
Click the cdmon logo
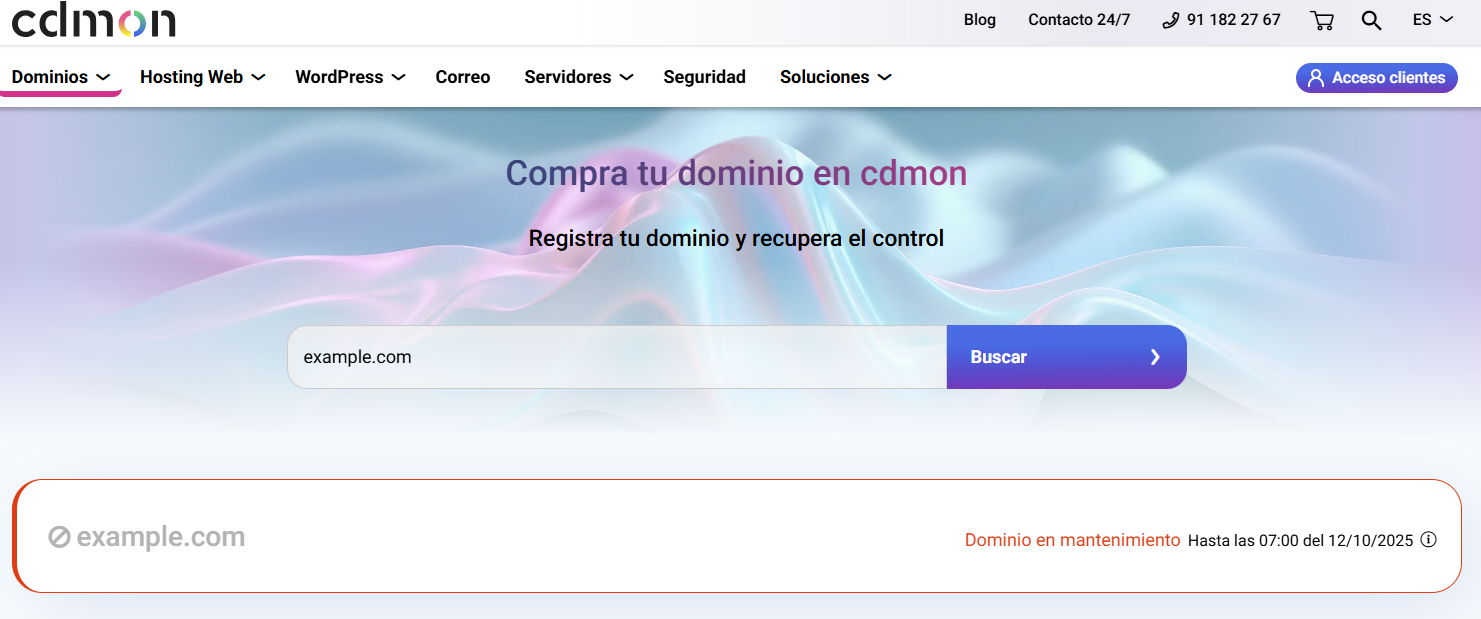93,20
